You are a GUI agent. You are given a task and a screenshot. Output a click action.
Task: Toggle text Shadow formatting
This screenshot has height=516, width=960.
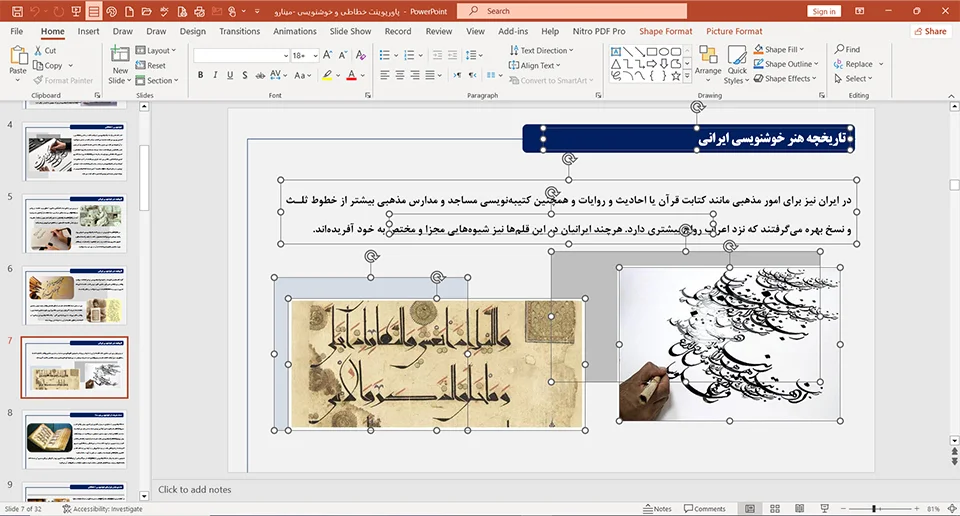[244, 75]
